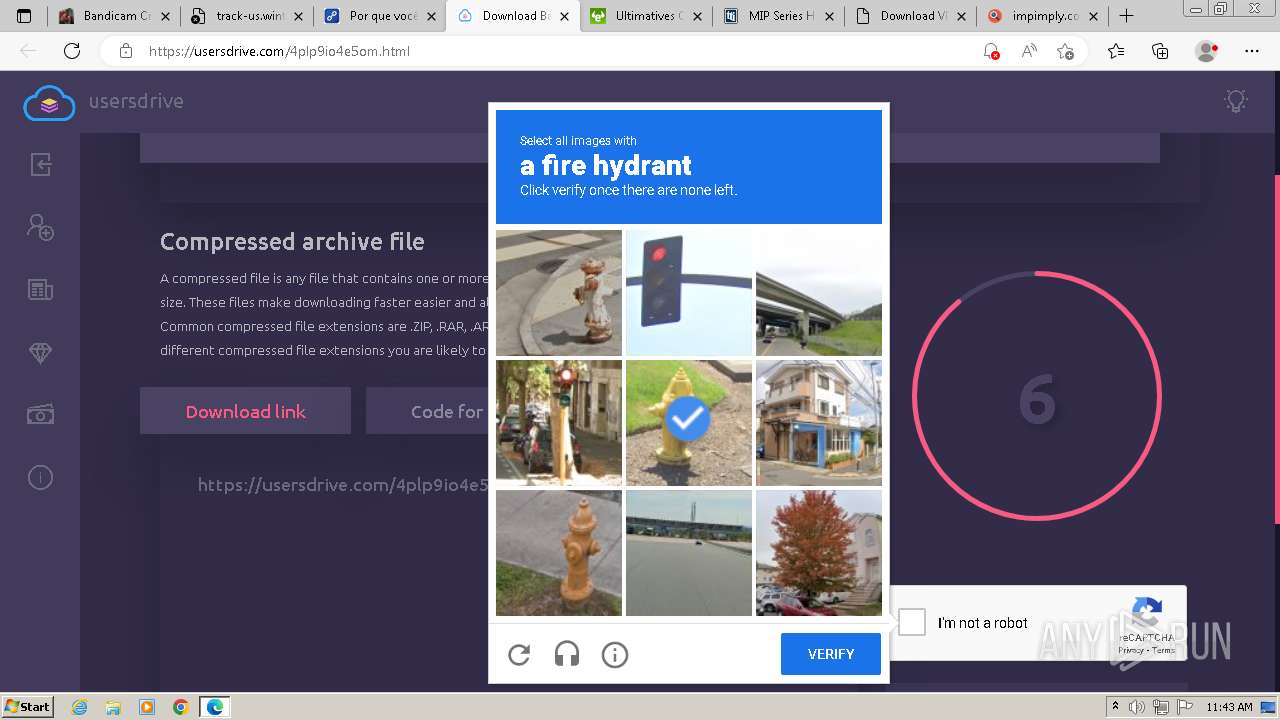
Task: Switch to Download Vi browser tab
Action: pos(912,16)
